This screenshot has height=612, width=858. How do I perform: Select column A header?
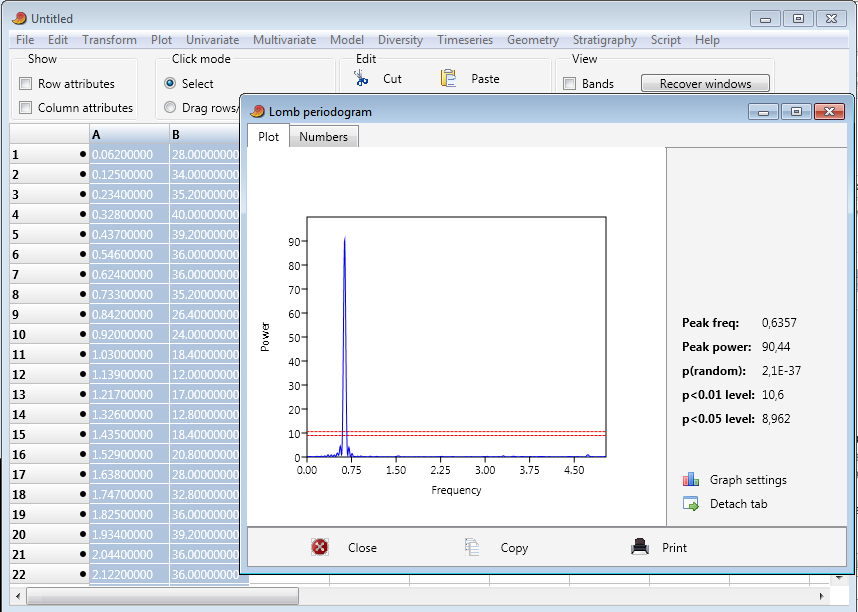point(130,135)
